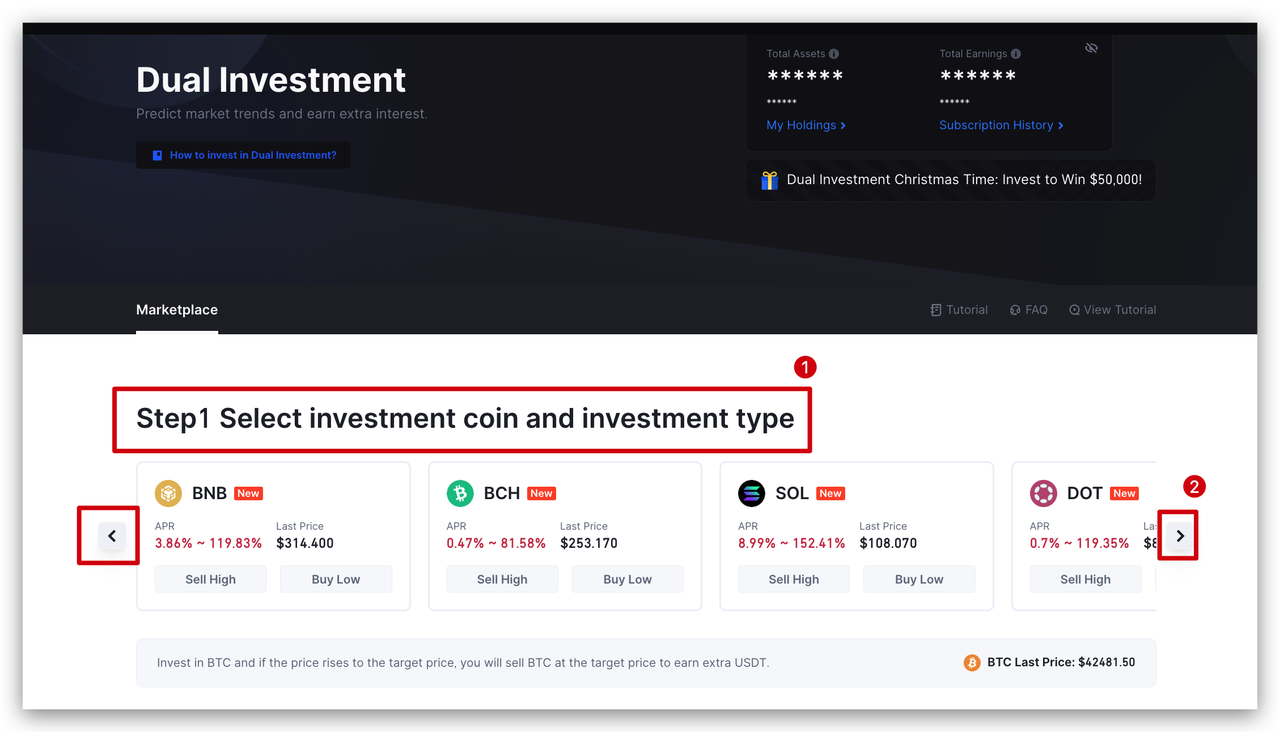1280x732 pixels.
Task: Click How to invest in Dual Investment
Action: pyautogui.click(x=244, y=156)
